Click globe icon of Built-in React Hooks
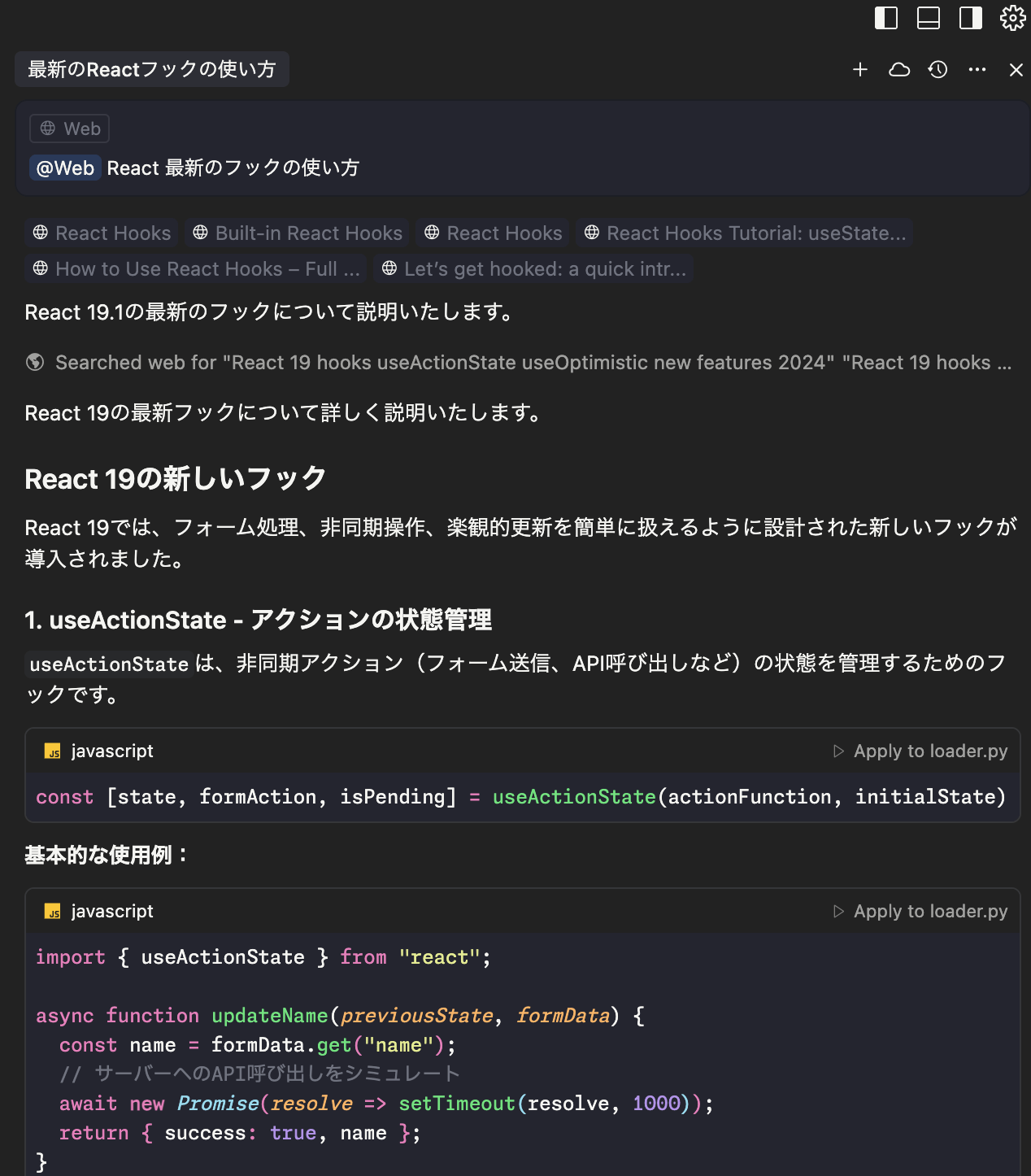Screen dimensions: 1031x1176 (200, 233)
